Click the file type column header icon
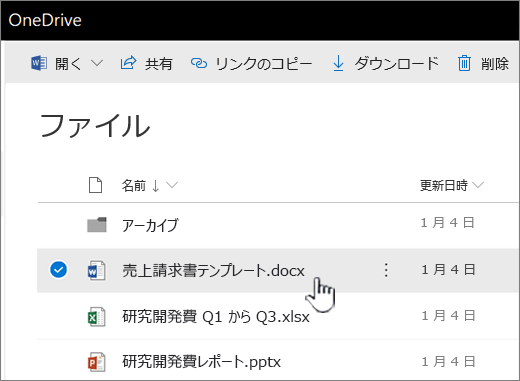Viewport: 520px width, 381px height. tap(95, 185)
